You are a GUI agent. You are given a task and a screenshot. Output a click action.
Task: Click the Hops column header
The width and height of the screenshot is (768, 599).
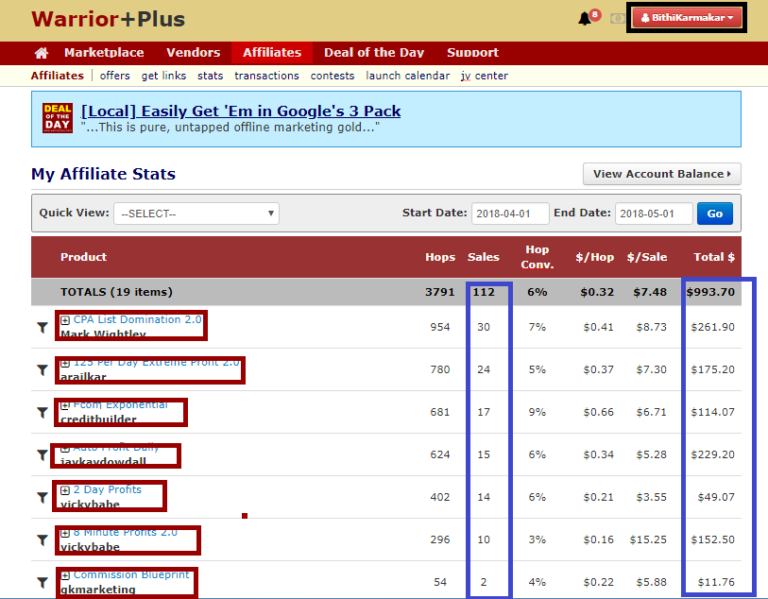pyautogui.click(x=440, y=257)
